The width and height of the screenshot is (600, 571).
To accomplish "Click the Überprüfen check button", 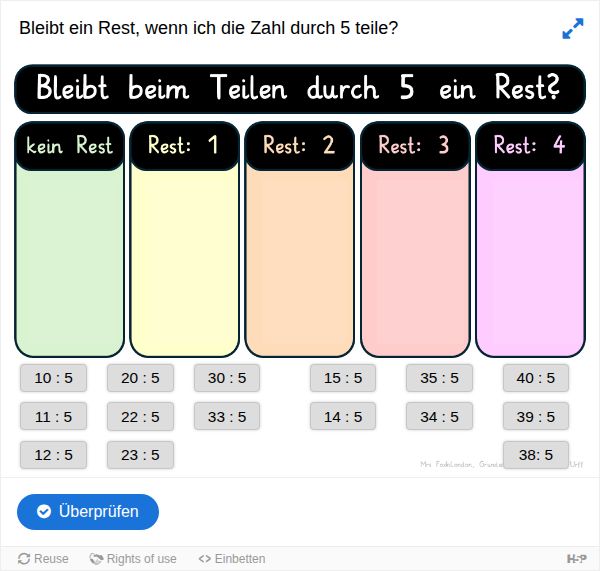I will tap(88, 512).
